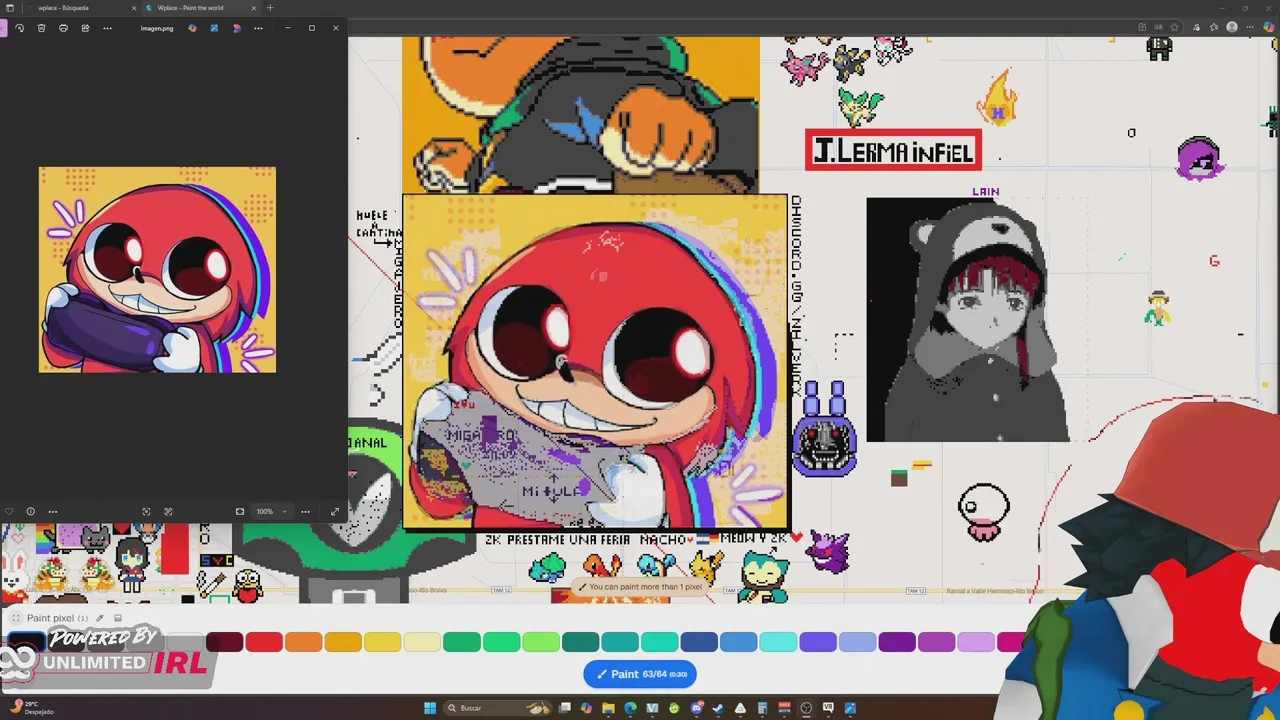The height and width of the screenshot is (720, 1280).
Task: Close the Wplace - Paint the world tab
Action: (x=254, y=8)
